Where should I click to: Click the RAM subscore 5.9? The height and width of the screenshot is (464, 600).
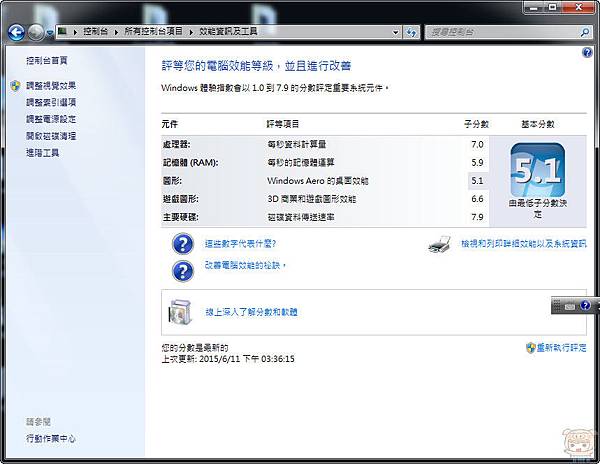click(477, 163)
